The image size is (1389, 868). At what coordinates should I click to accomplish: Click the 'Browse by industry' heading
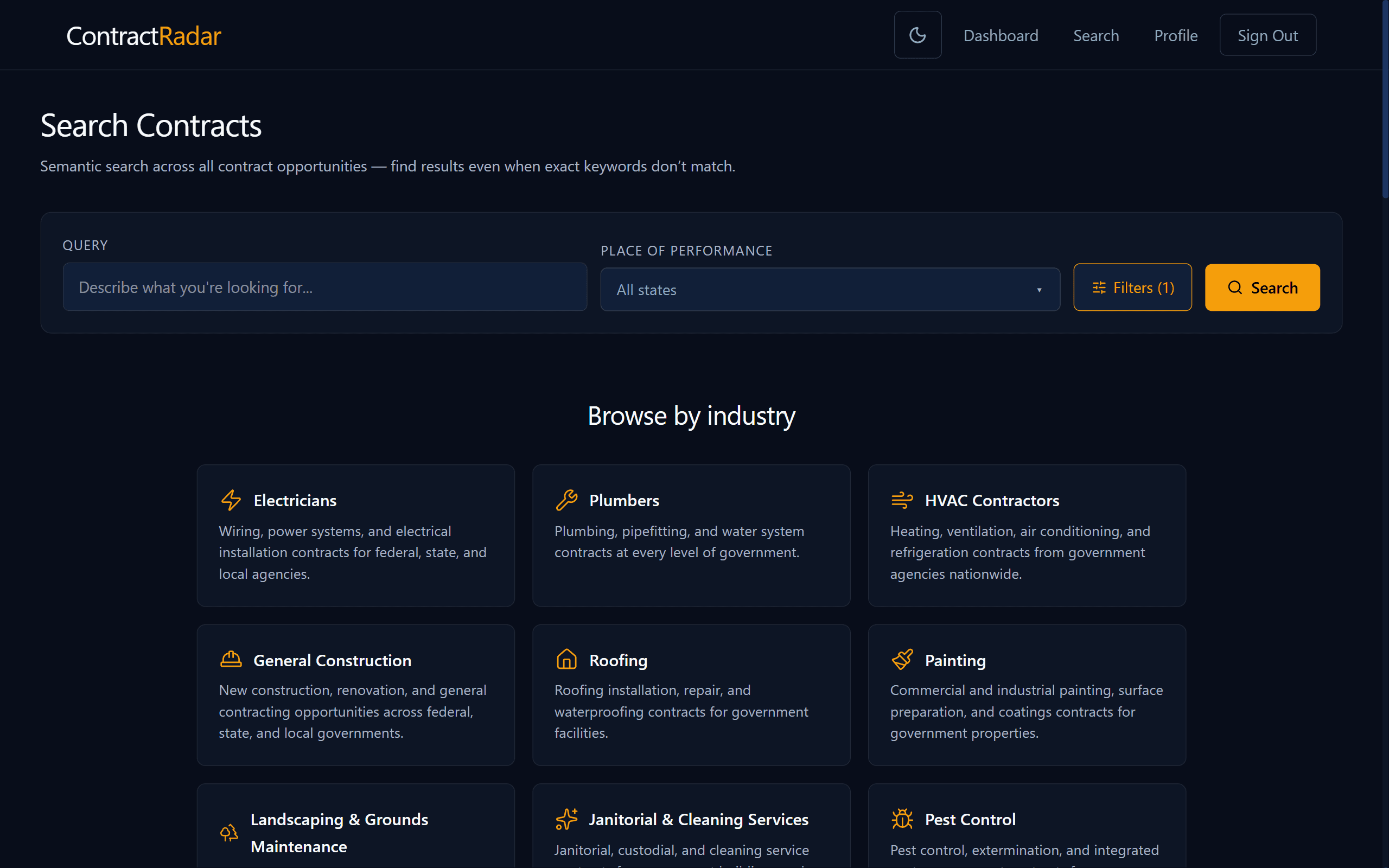pos(691,416)
